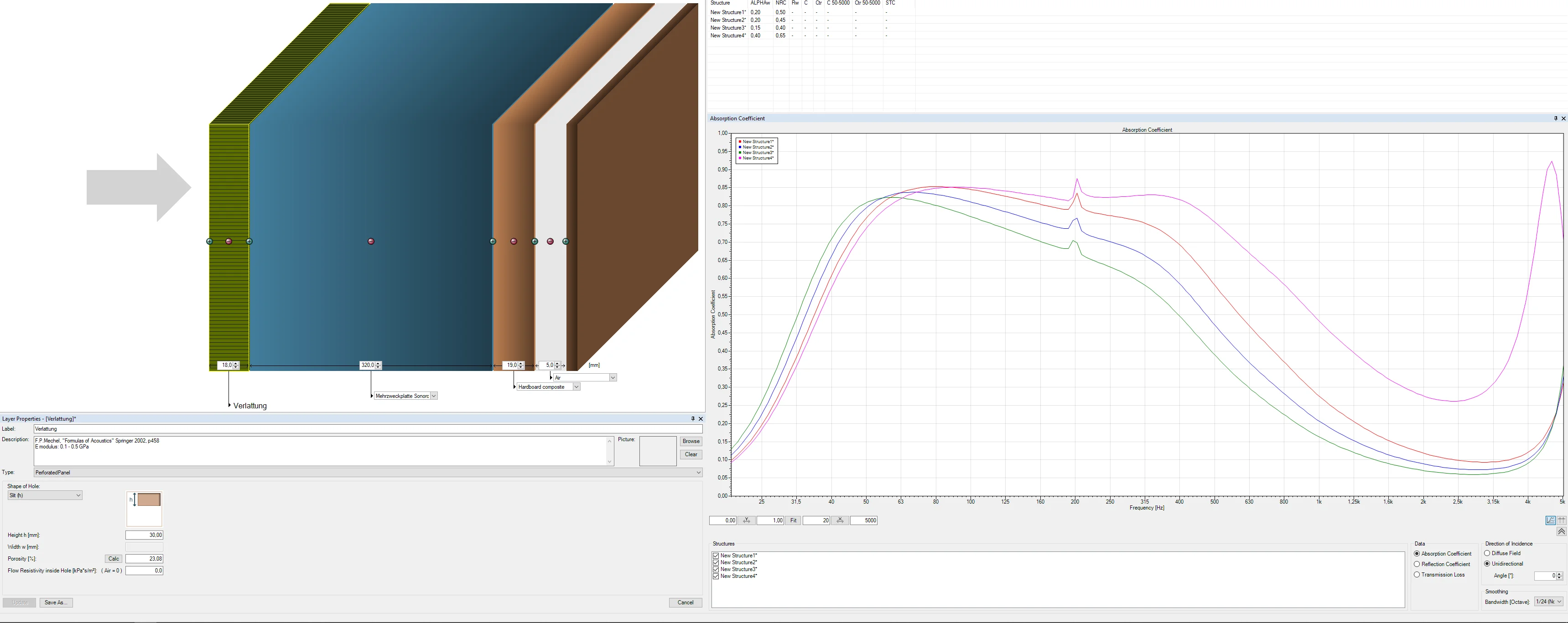Click the Browse picture button
1568x623 pixels.
(691, 441)
